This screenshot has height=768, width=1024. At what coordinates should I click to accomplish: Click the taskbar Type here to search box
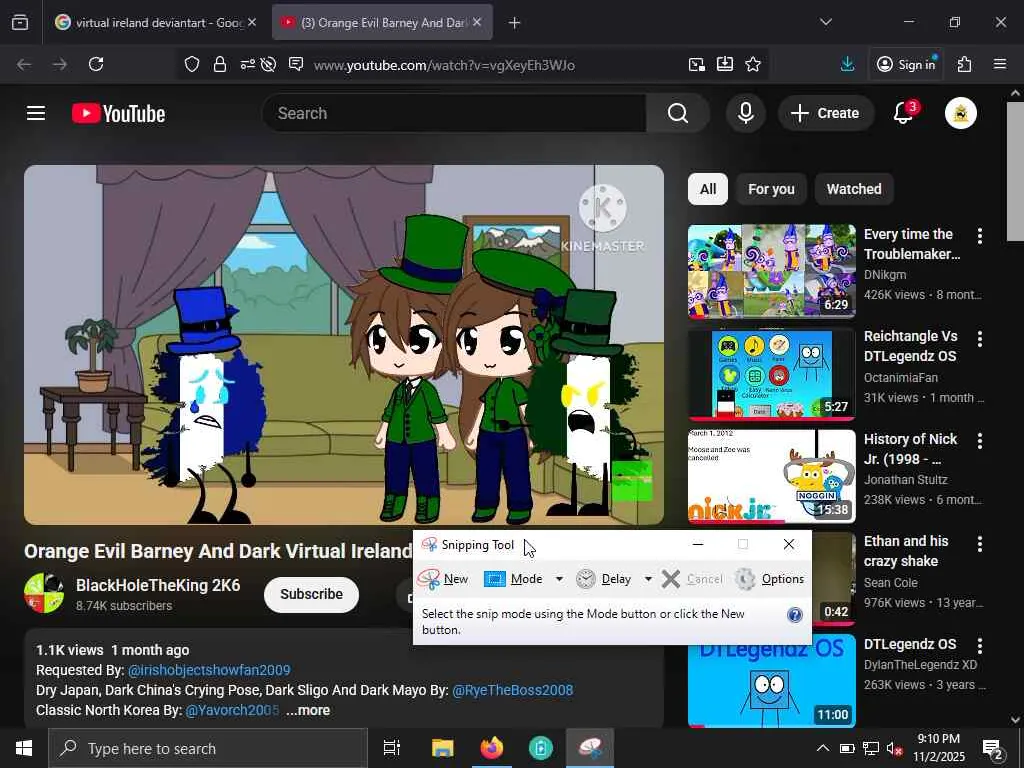(208, 748)
